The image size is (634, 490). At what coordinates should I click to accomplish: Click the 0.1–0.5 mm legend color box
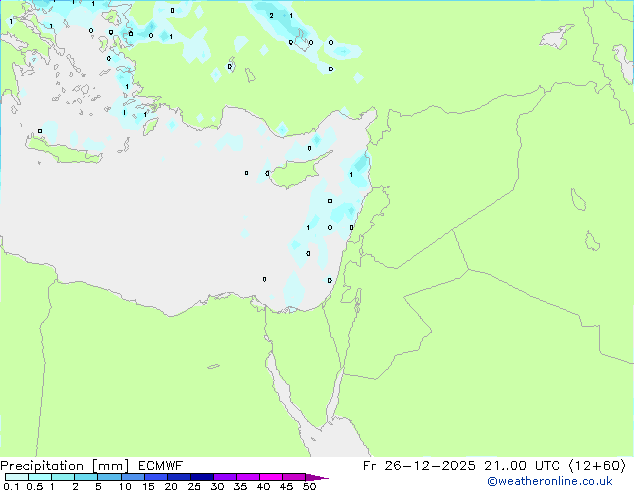[17, 477]
